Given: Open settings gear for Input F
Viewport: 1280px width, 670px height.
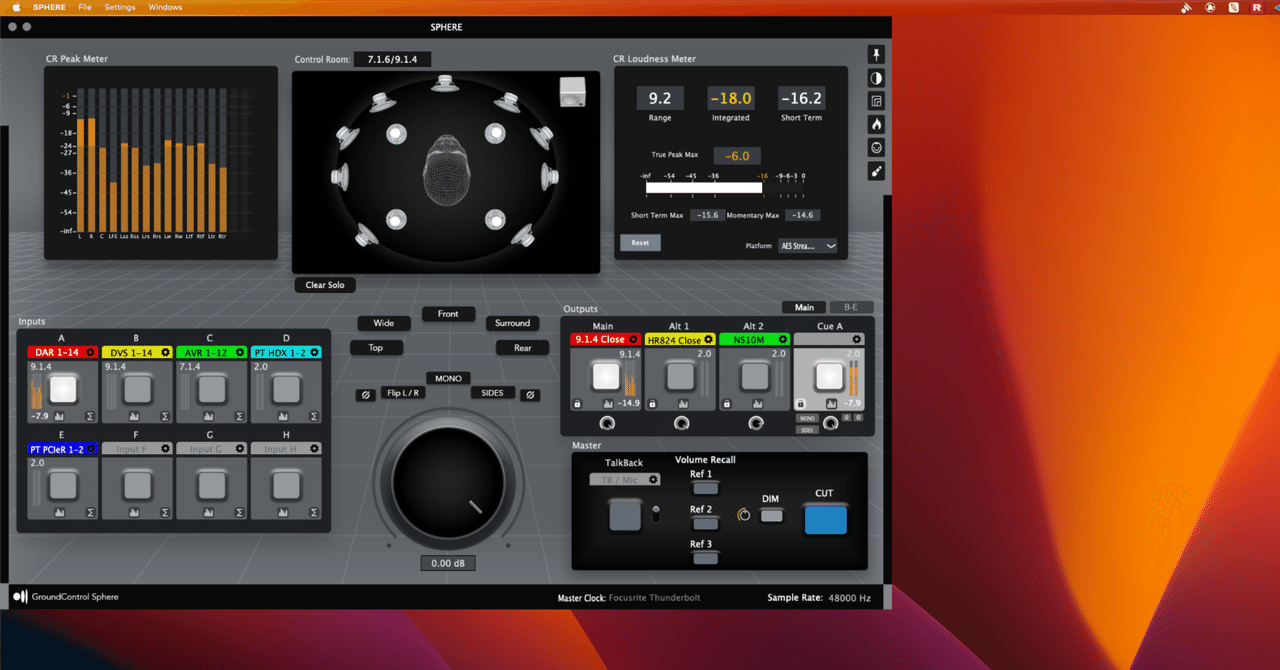Looking at the screenshot, I should 165,449.
